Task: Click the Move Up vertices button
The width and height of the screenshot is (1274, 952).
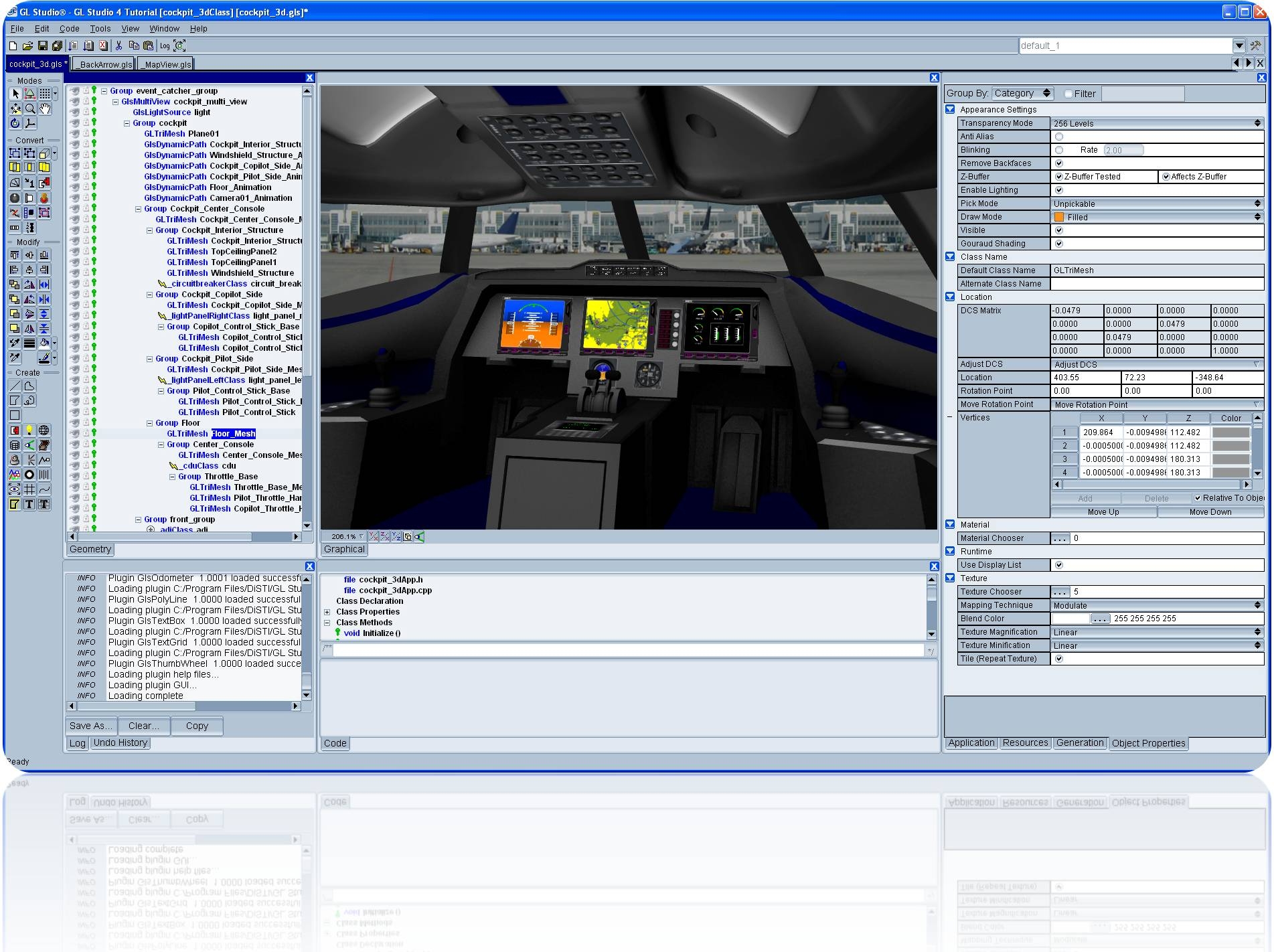Action: (x=1103, y=512)
